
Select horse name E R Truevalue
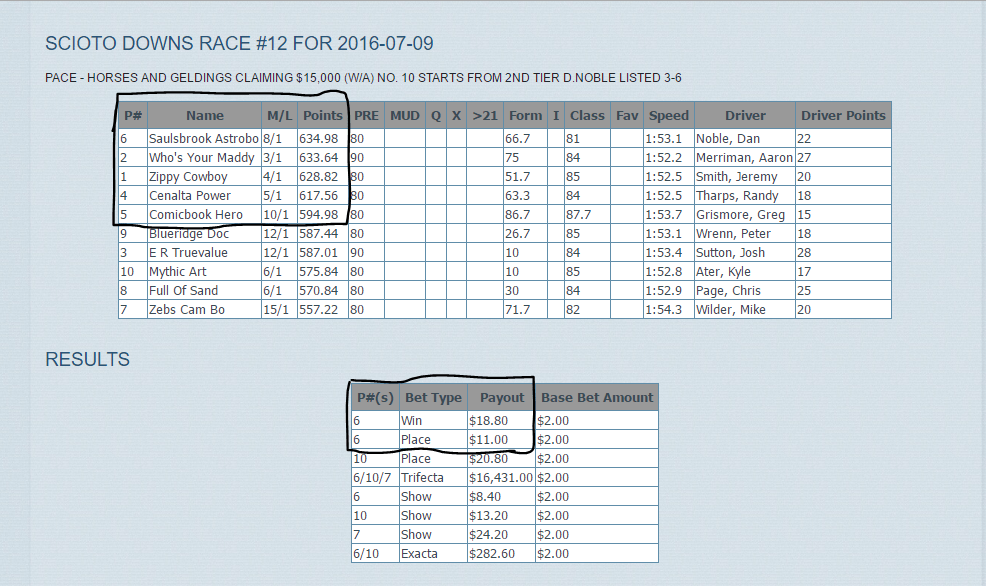tap(188, 252)
